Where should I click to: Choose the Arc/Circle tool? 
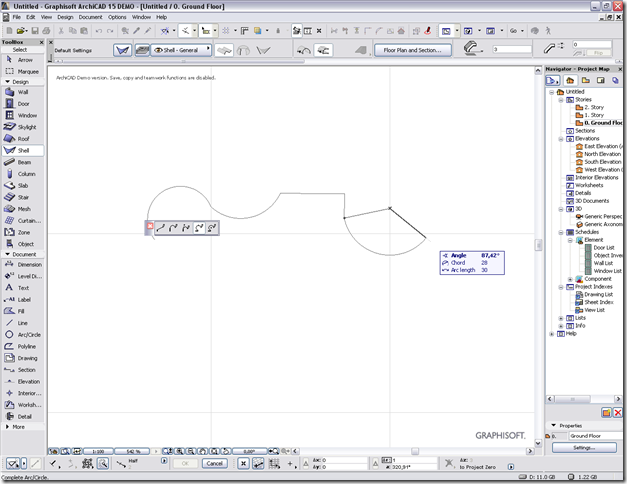click(x=22, y=334)
